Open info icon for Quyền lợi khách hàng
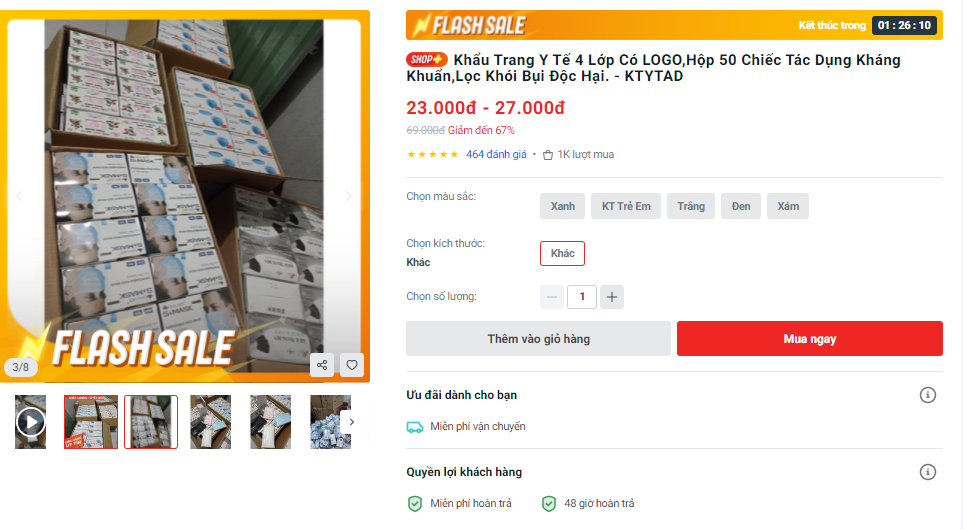 [927, 472]
